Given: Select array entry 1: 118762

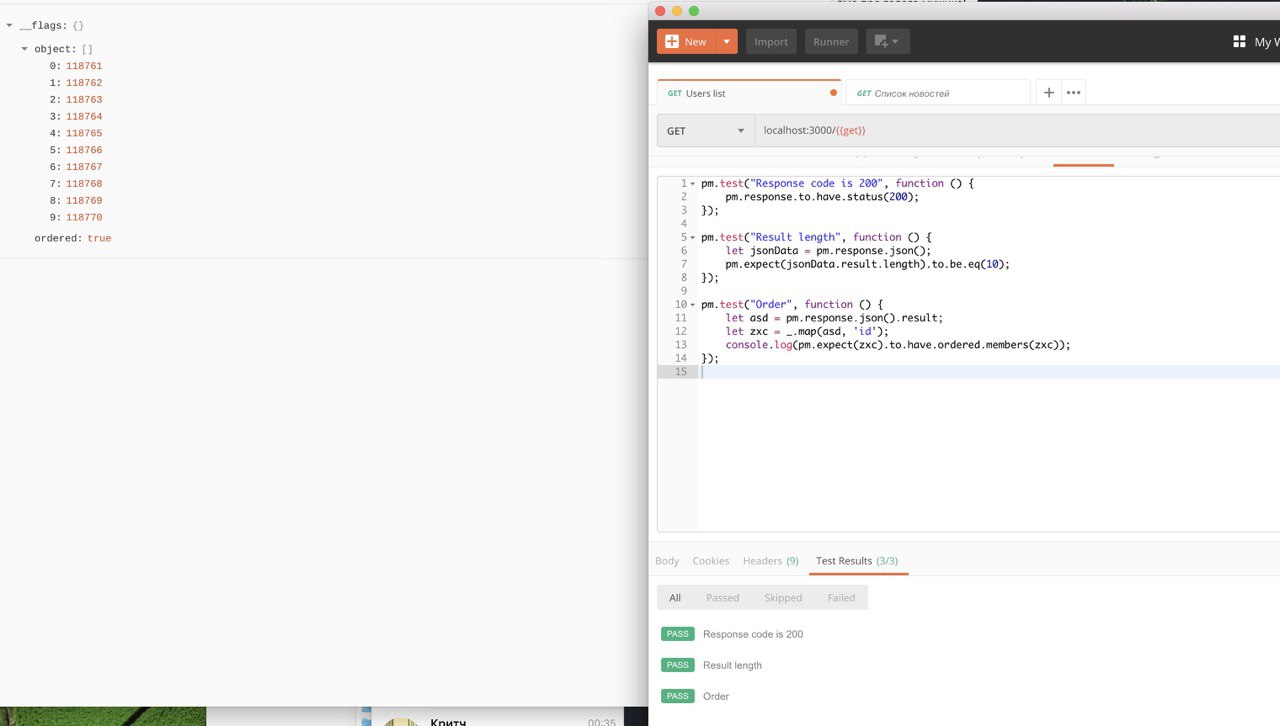Looking at the screenshot, I should pos(76,83).
